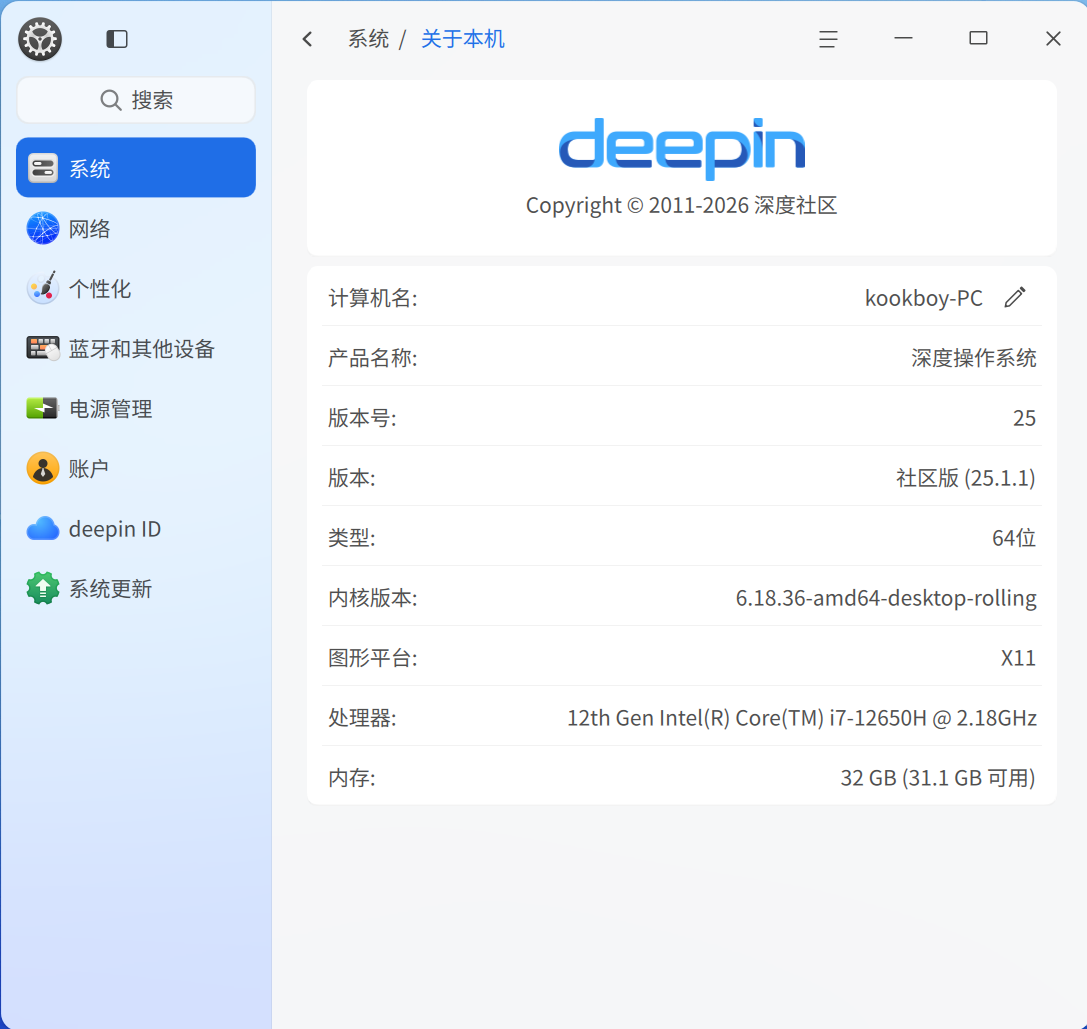This screenshot has width=1087, height=1029.
Task: Click the i7-12650H processor value
Action: pos(802,718)
